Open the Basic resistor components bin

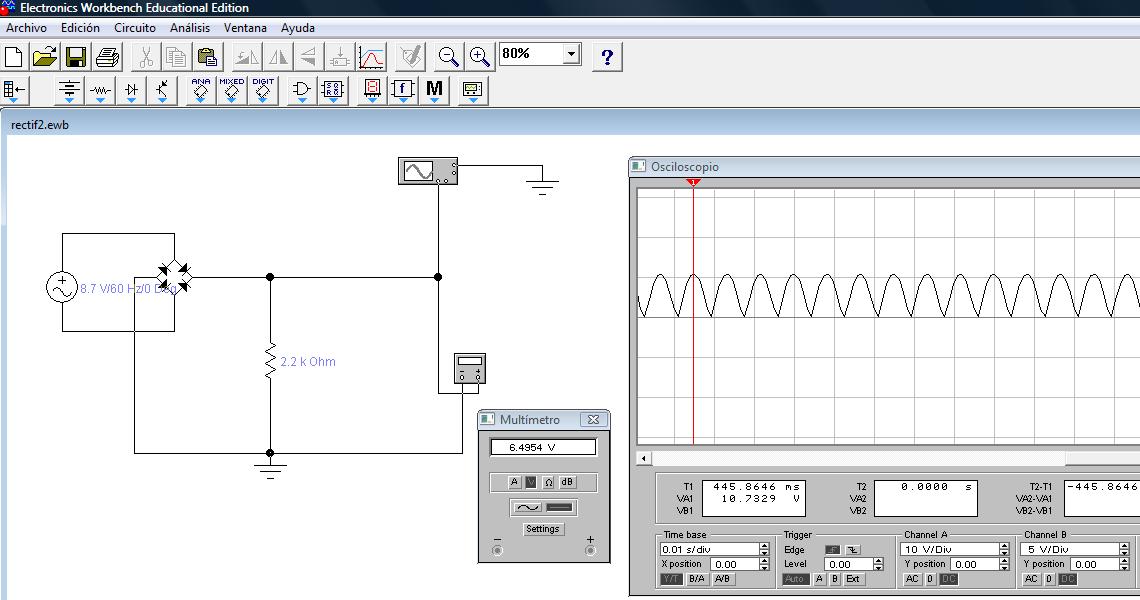(100, 91)
